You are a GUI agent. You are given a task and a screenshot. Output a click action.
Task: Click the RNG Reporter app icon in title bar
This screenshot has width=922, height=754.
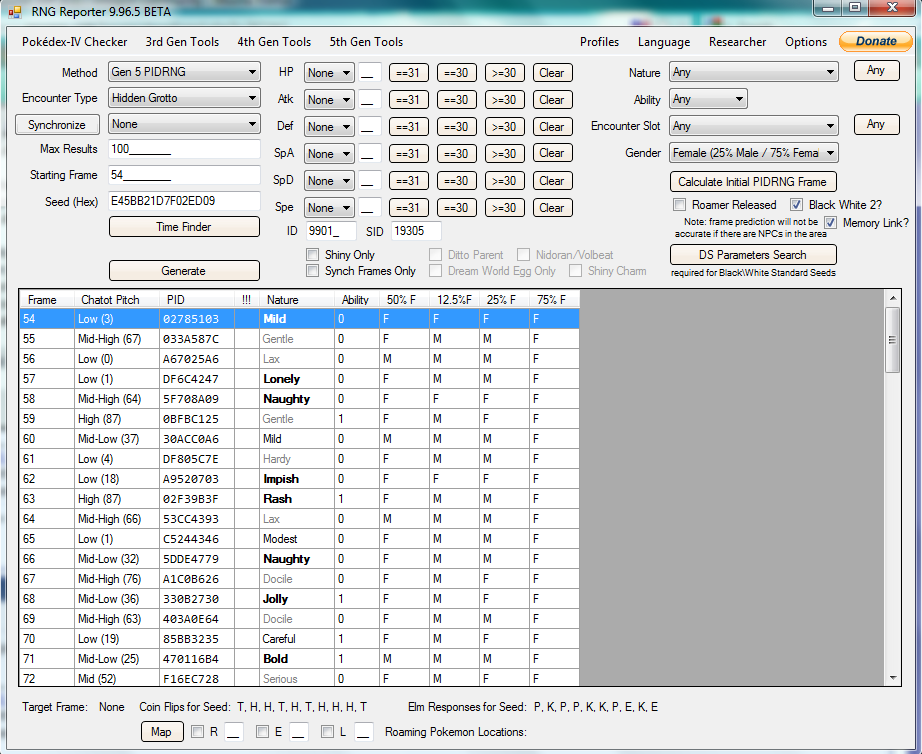15,12
